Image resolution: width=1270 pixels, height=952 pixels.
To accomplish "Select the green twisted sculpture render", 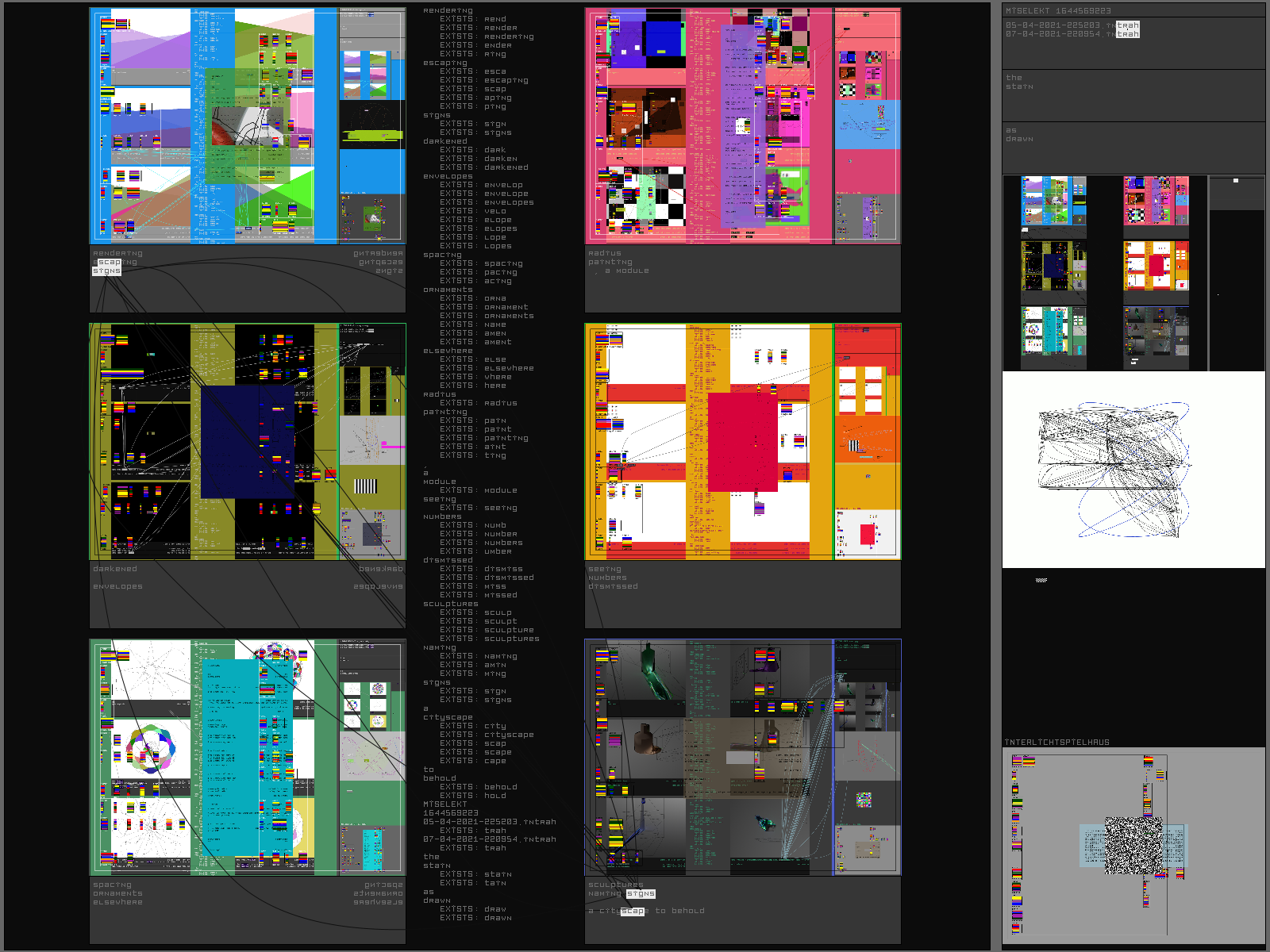I will tap(651, 670).
